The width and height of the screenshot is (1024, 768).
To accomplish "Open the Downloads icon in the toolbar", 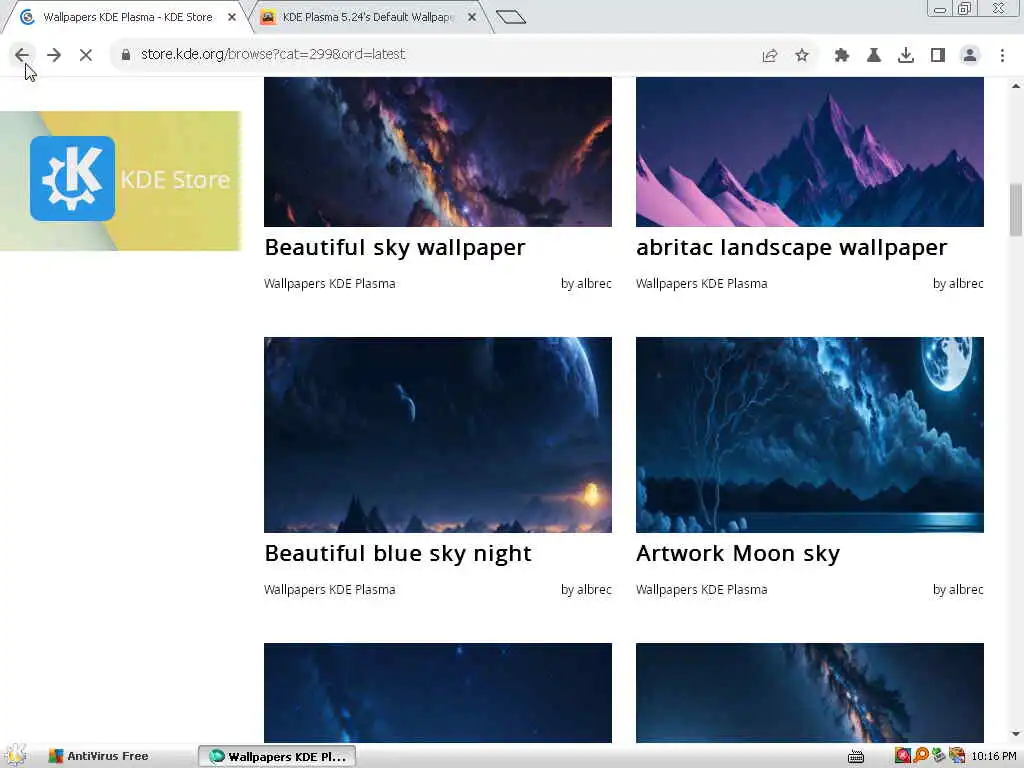I will [x=906, y=56].
